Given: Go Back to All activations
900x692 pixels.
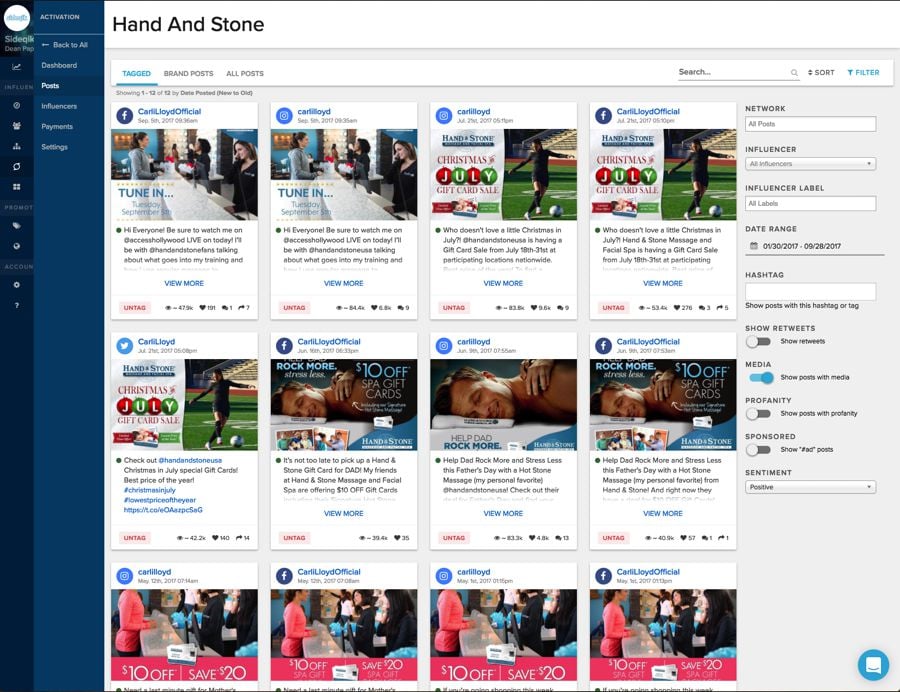Looking at the screenshot, I should pyautogui.click(x=65, y=45).
